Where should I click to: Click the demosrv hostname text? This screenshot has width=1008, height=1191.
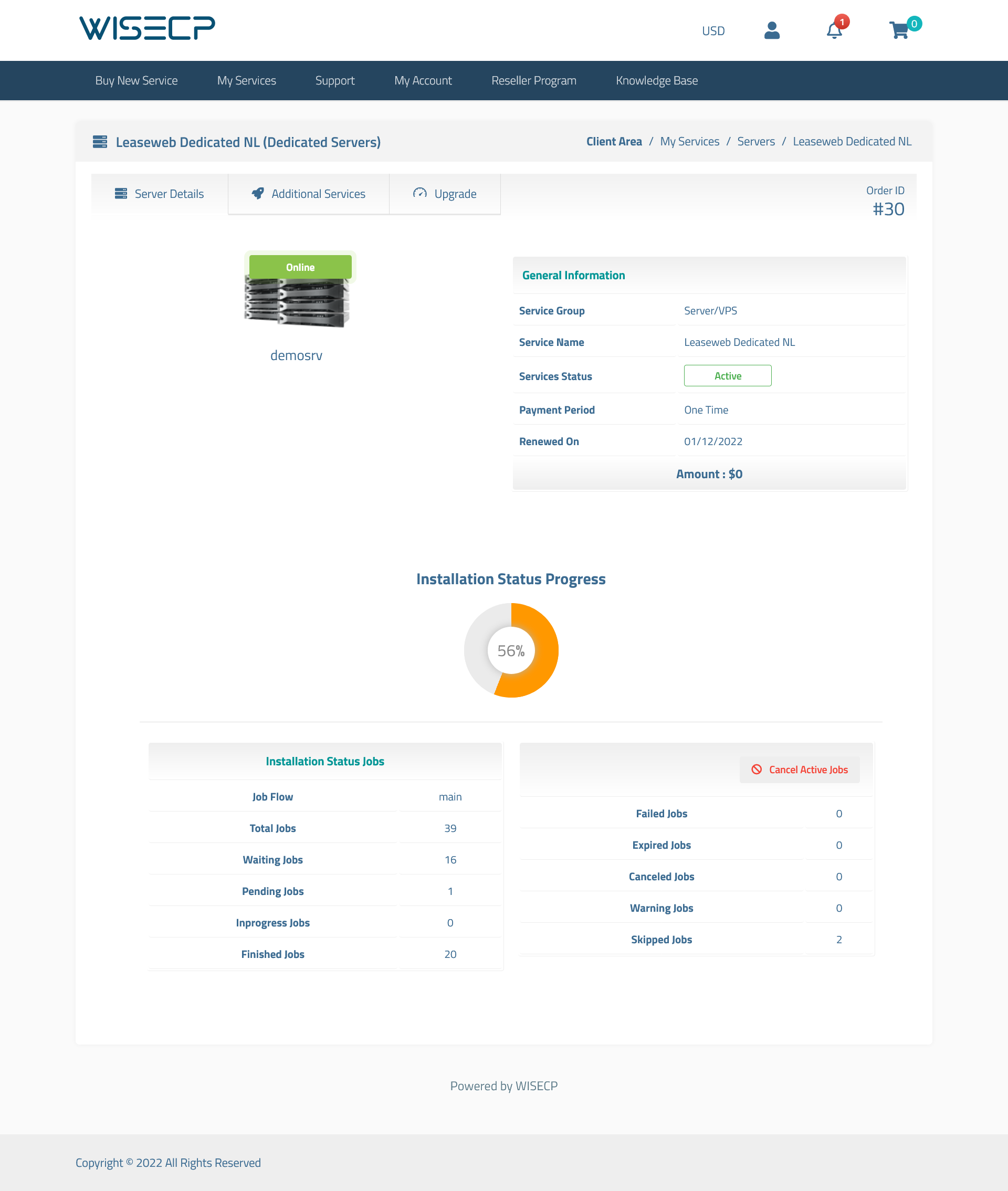pyautogui.click(x=296, y=355)
